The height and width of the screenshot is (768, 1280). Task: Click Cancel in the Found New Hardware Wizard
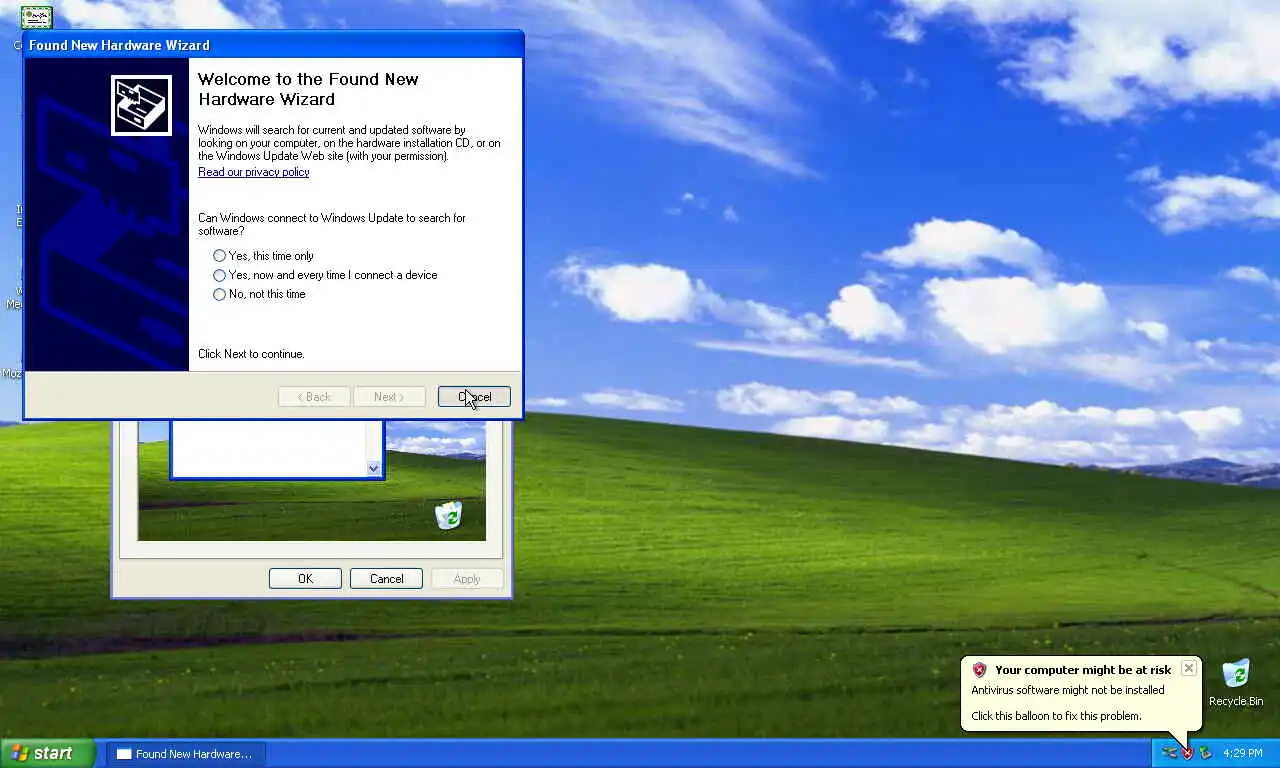click(x=474, y=397)
